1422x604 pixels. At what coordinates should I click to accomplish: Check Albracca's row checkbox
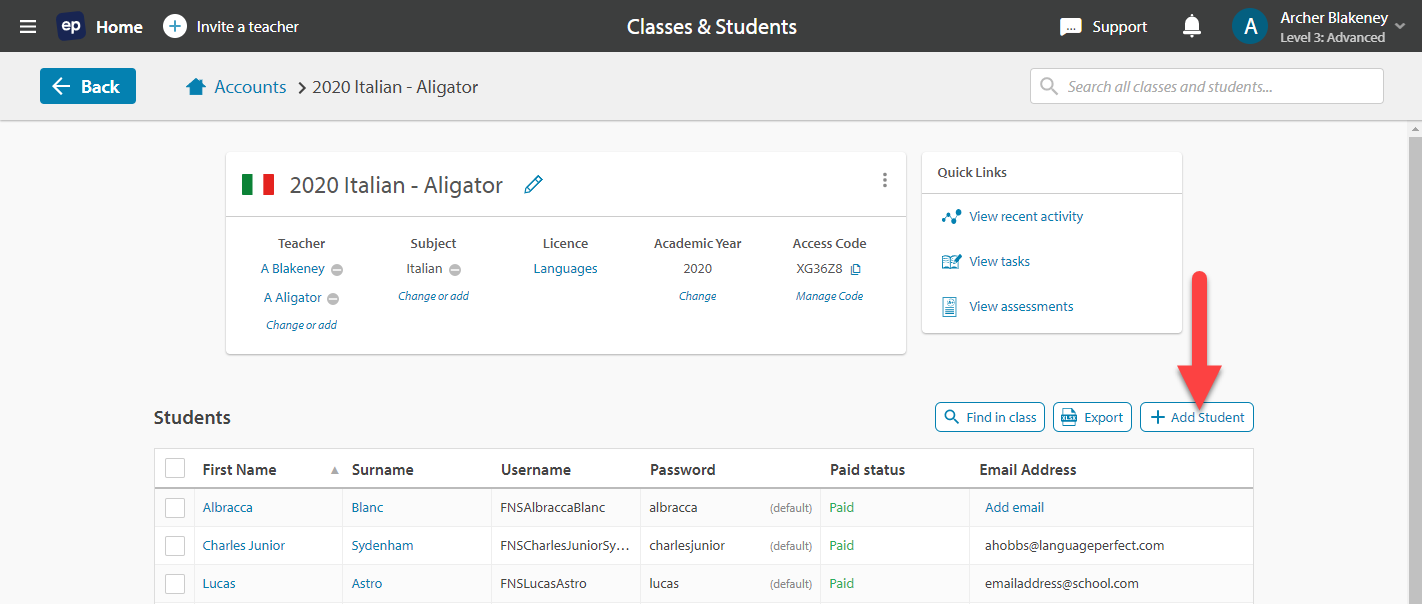pos(175,507)
